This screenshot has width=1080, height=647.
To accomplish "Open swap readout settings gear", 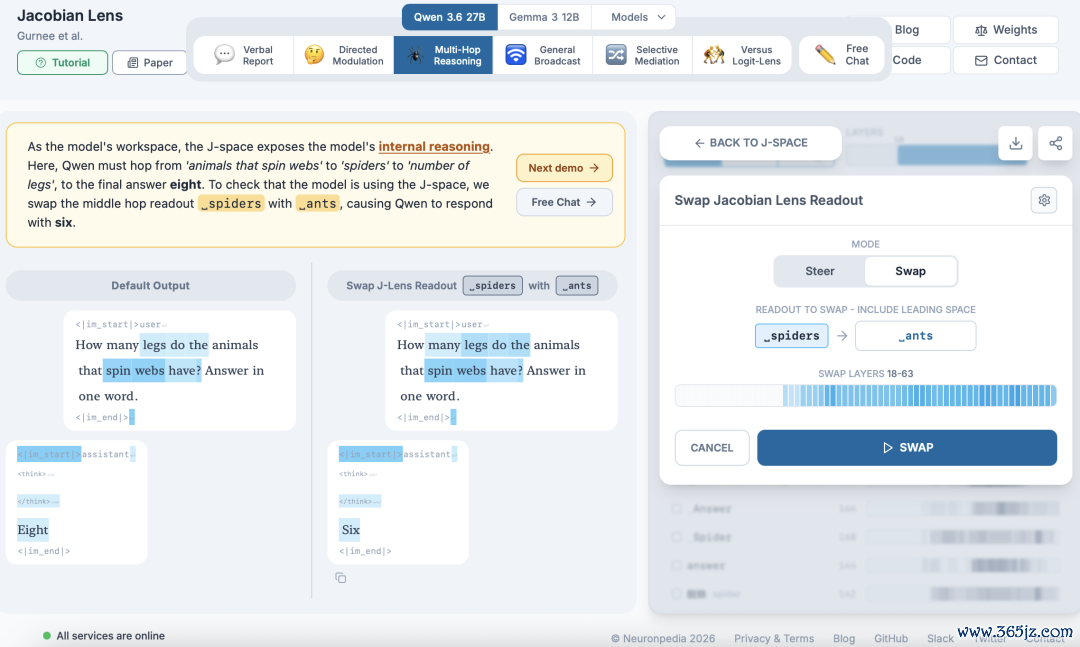I will tap(1044, 201).
